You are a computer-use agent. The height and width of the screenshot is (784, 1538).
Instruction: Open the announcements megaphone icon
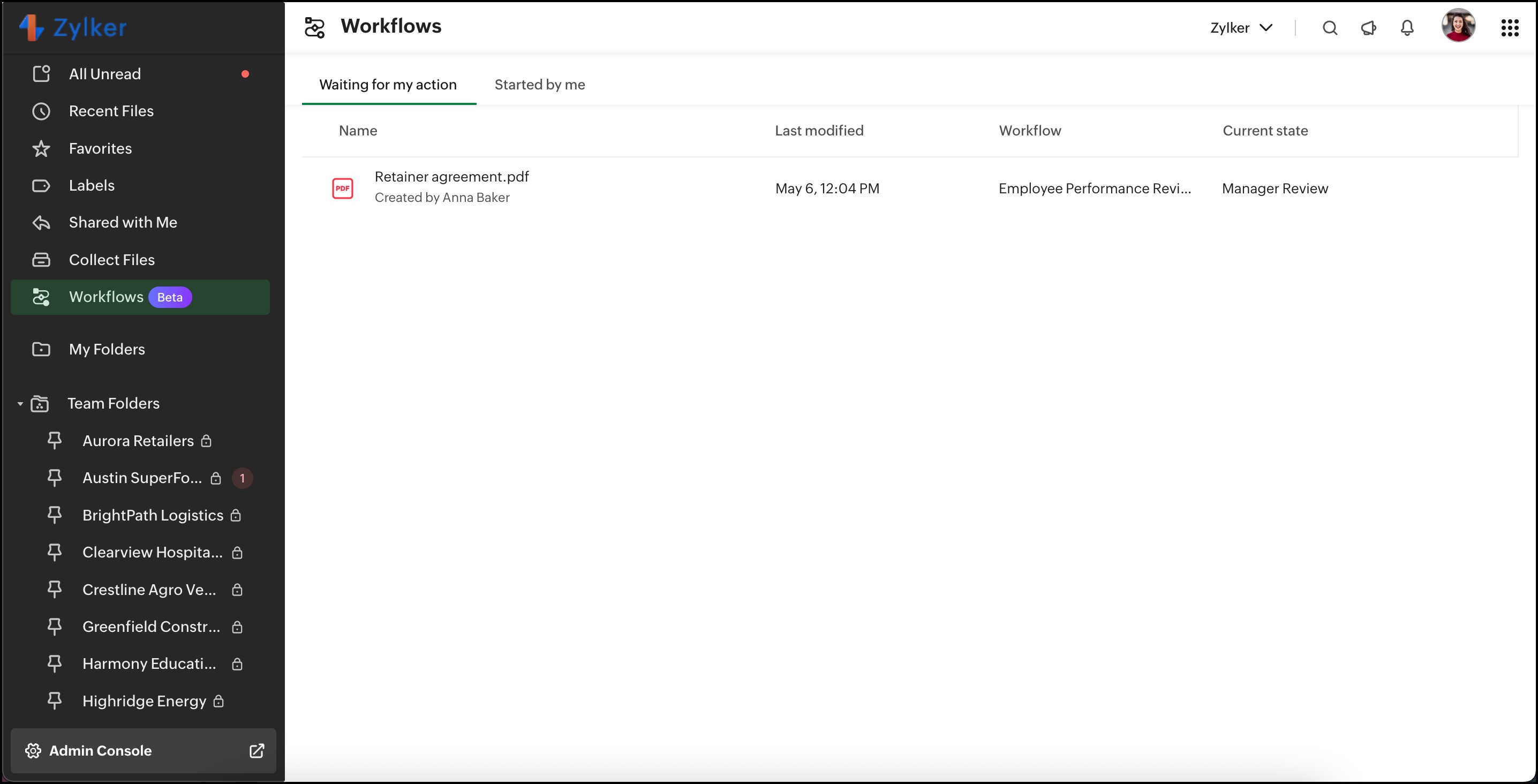1368,28
